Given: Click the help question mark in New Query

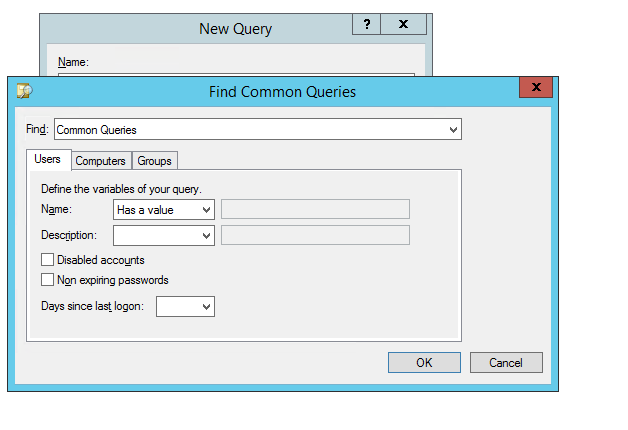Looking at the screenshot, I should pyautogui.click(x=366, y=24).
